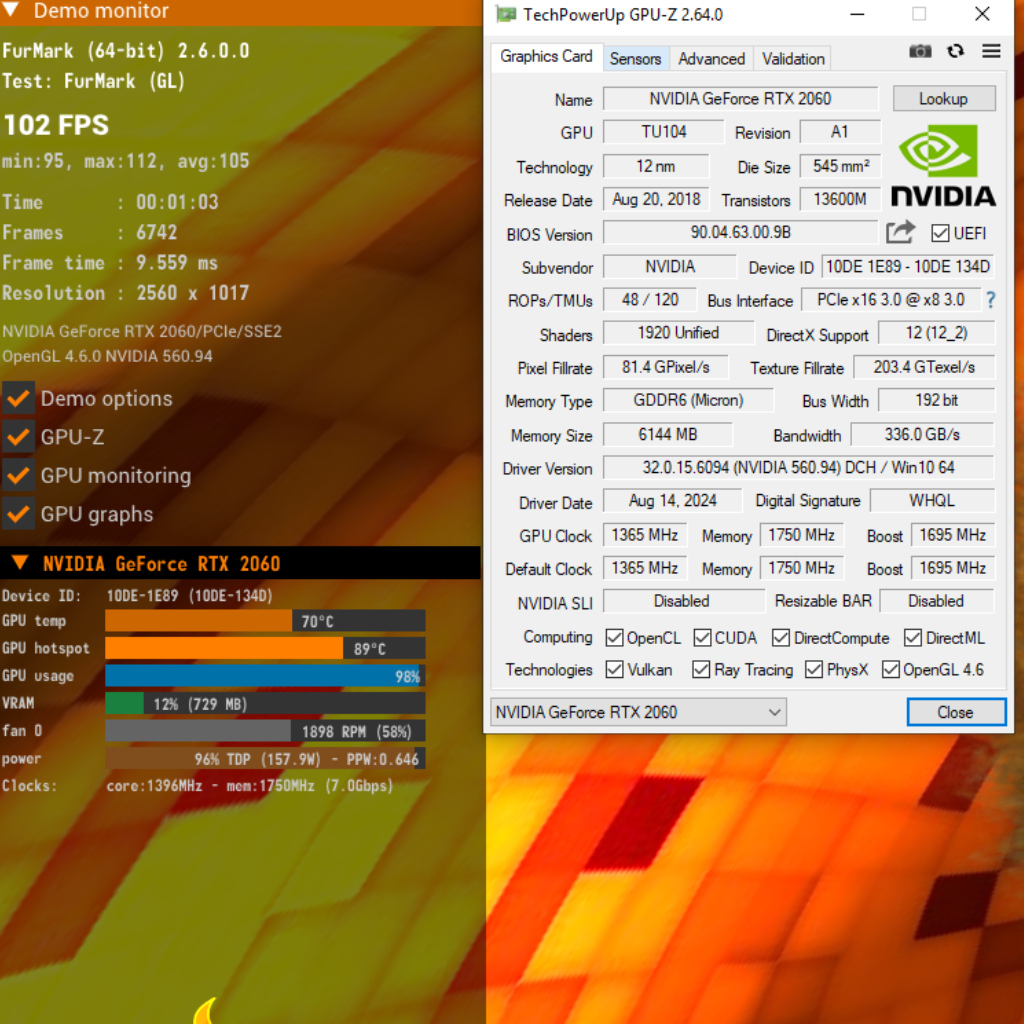Click the BIOS export share icon
The width and height of the screenshot is (1024, 1024).
tap(900, 233)
